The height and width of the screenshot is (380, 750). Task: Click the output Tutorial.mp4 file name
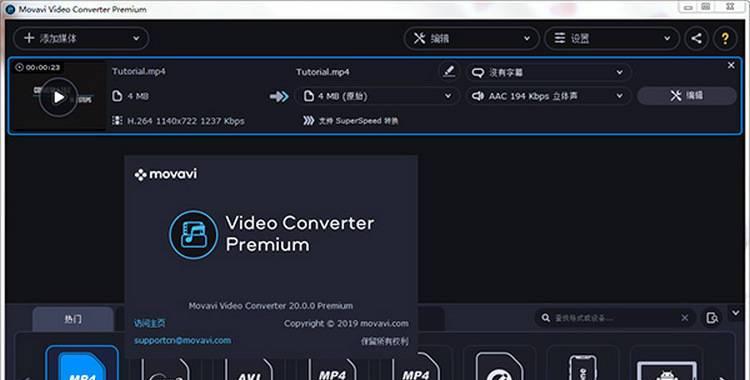click(x=322, y=72)
